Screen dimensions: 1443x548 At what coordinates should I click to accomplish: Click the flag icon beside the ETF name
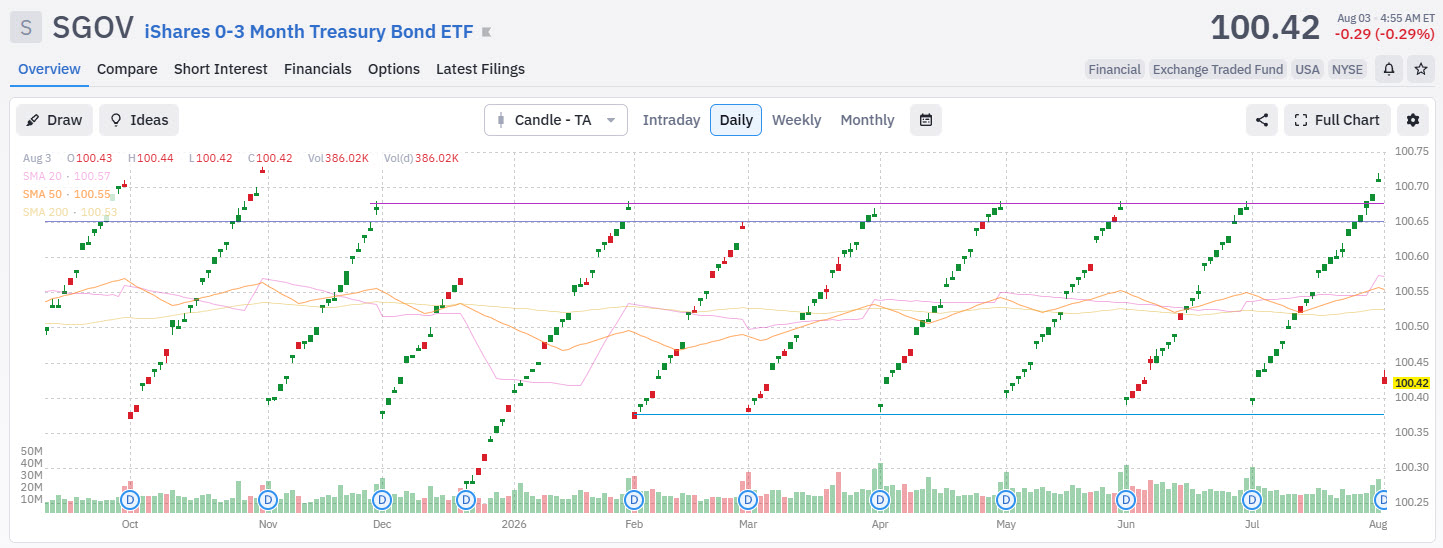(x=486, y=33)
